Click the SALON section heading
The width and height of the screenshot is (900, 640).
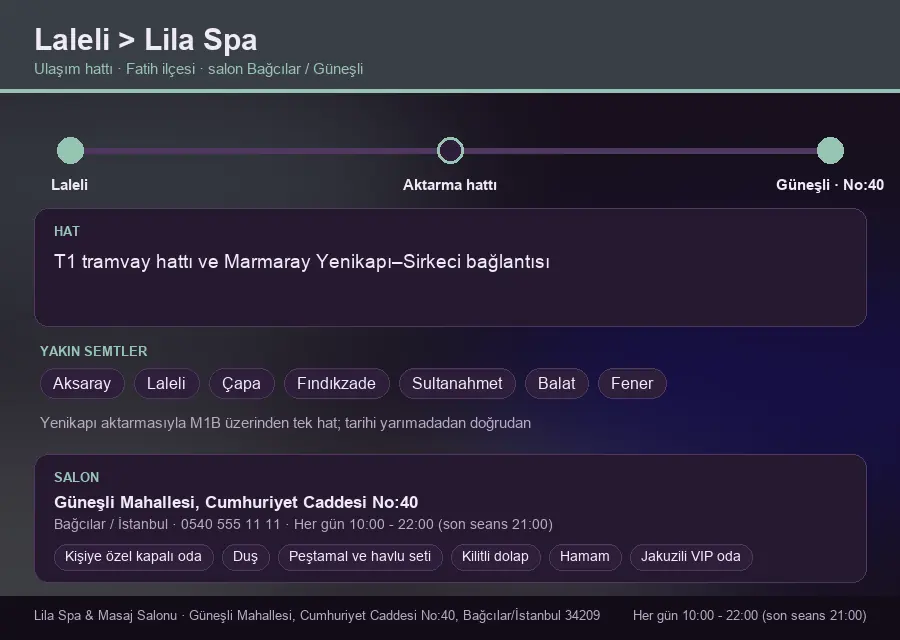coord(76,478)
